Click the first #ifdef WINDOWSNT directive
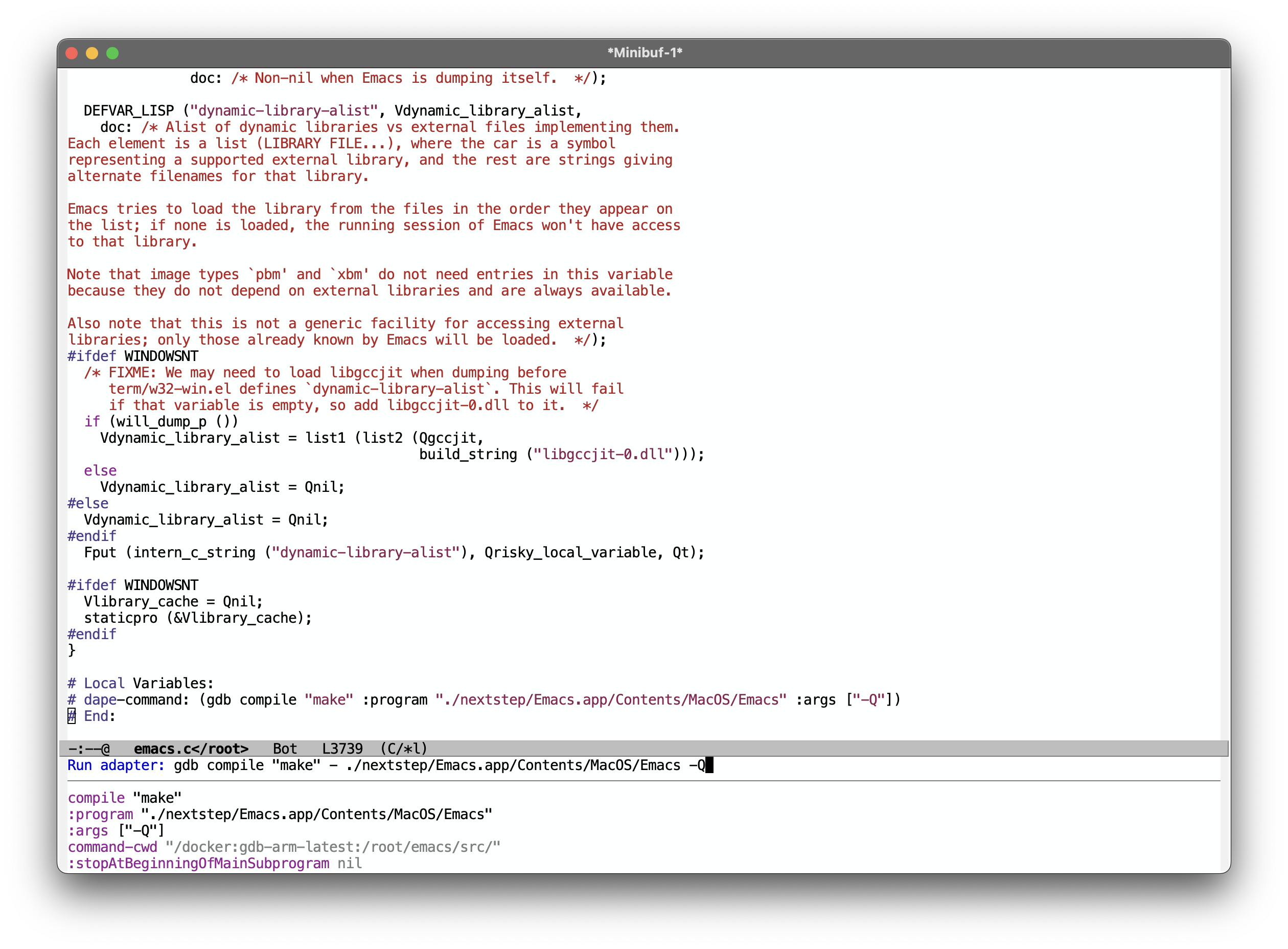 pyautogui.click(x=133, y=356)
